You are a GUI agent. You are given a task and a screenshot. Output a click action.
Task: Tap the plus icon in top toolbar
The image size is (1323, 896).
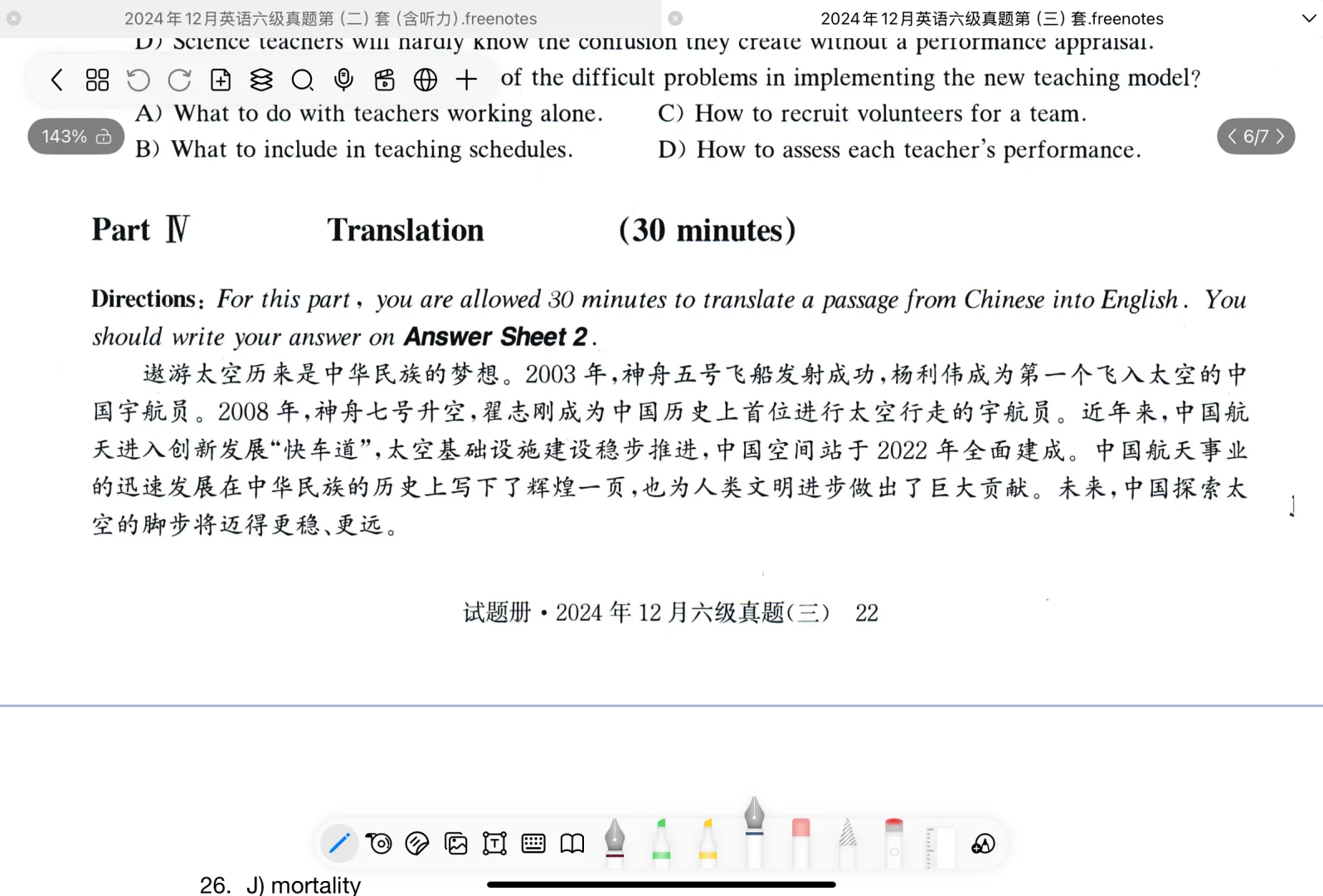point(467,80)
